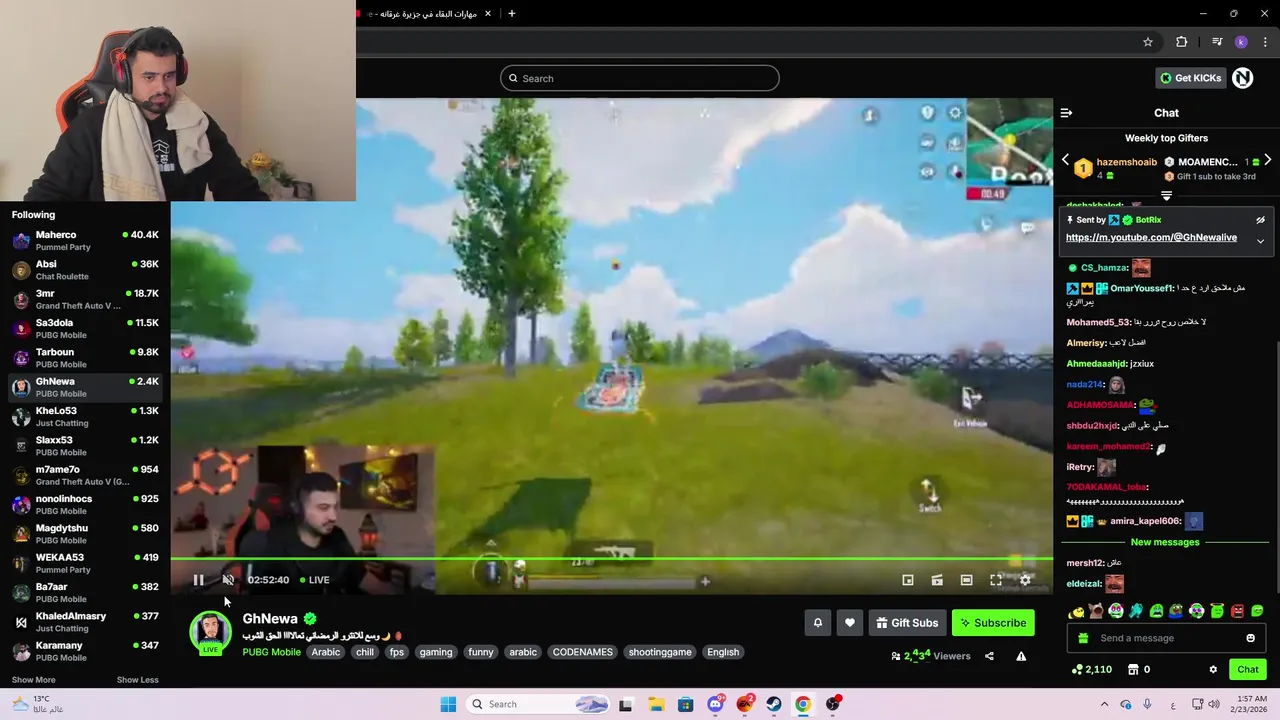Viewport: 1280px width, 720px height.
Task: View your 2,110 channel points
Action: [1091, 669]
